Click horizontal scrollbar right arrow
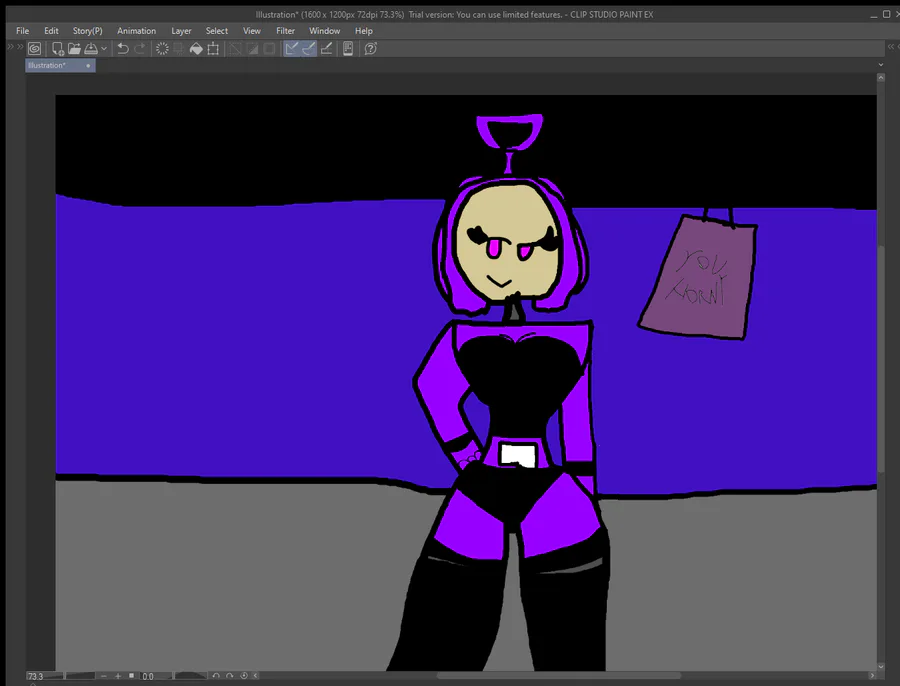 (872, 676)
